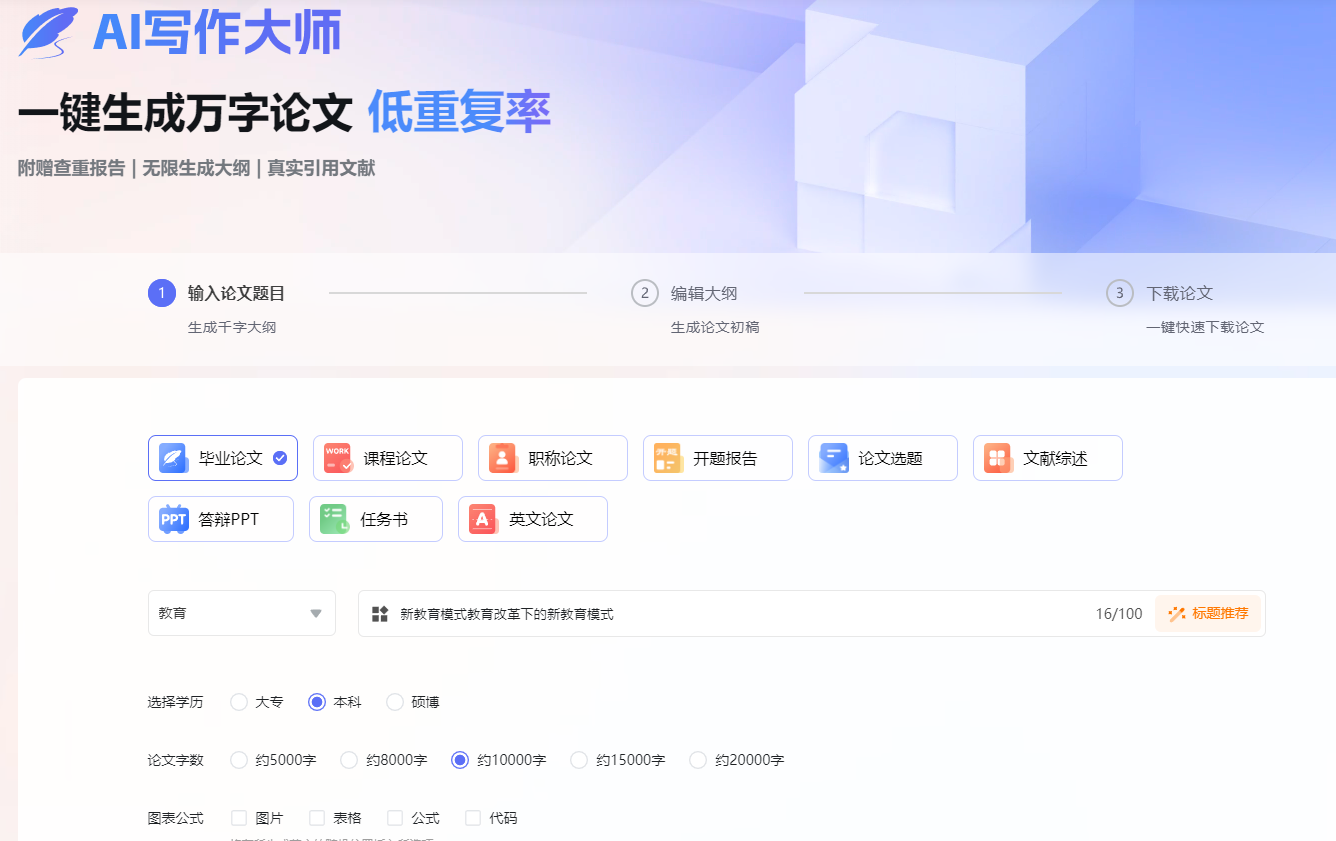This screenshot has height=841, width=1336.
Task: Switch to 文献综述 type
Action: tap(1048, 458)
